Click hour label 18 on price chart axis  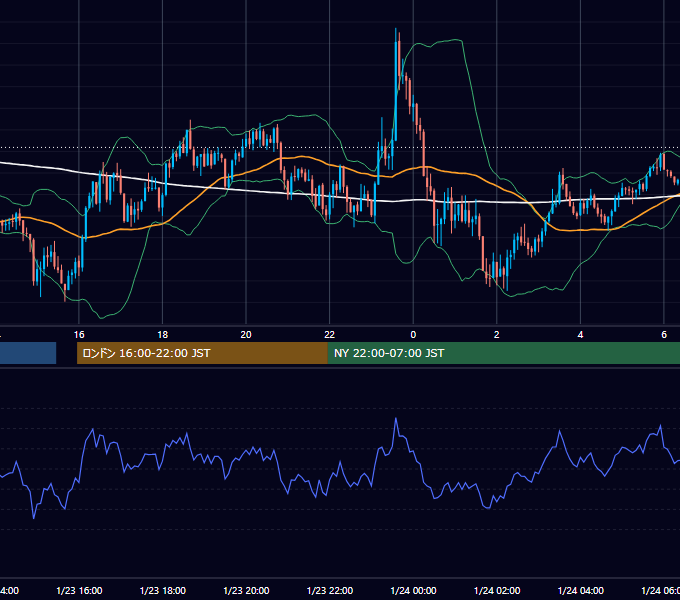click(163, 334)
